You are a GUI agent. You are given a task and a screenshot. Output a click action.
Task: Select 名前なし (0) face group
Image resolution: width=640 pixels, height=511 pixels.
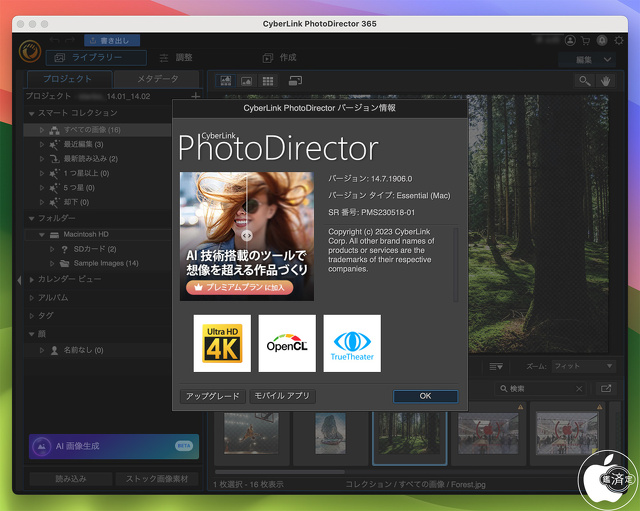[x=83, y=350]
